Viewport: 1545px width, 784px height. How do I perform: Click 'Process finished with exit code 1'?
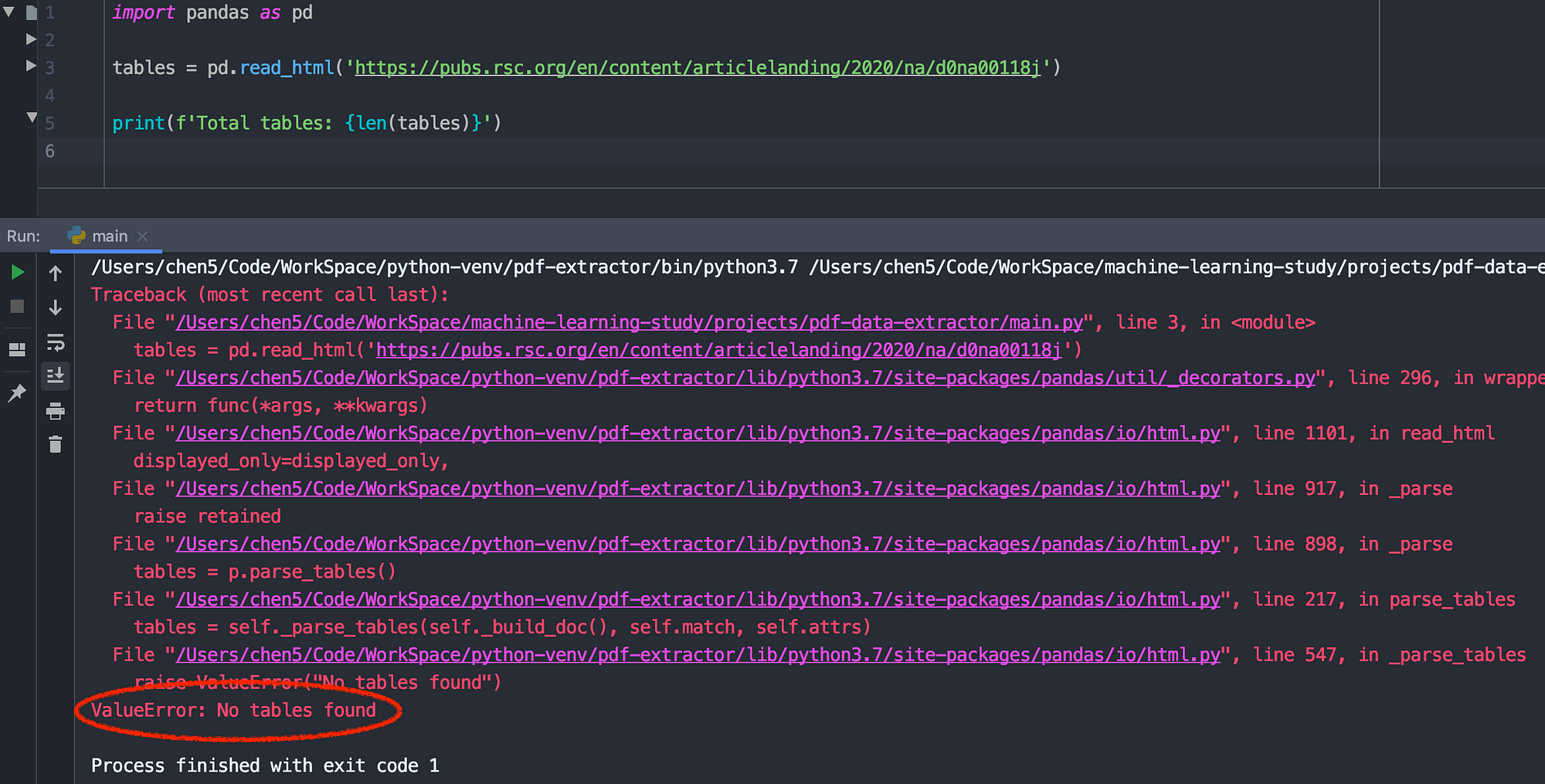[265, 765]
